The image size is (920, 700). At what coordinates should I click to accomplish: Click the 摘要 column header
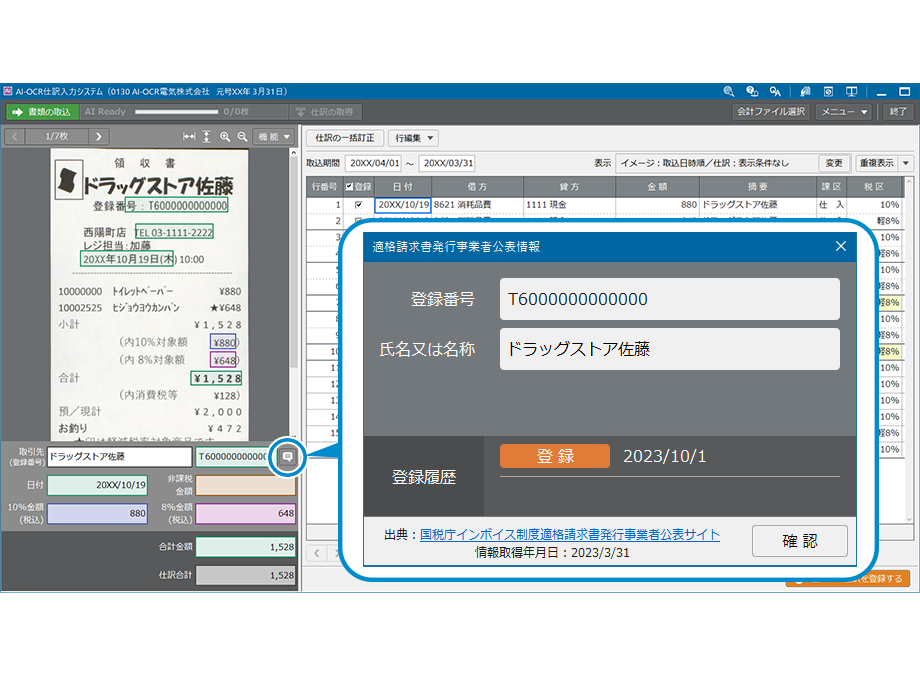758,187
